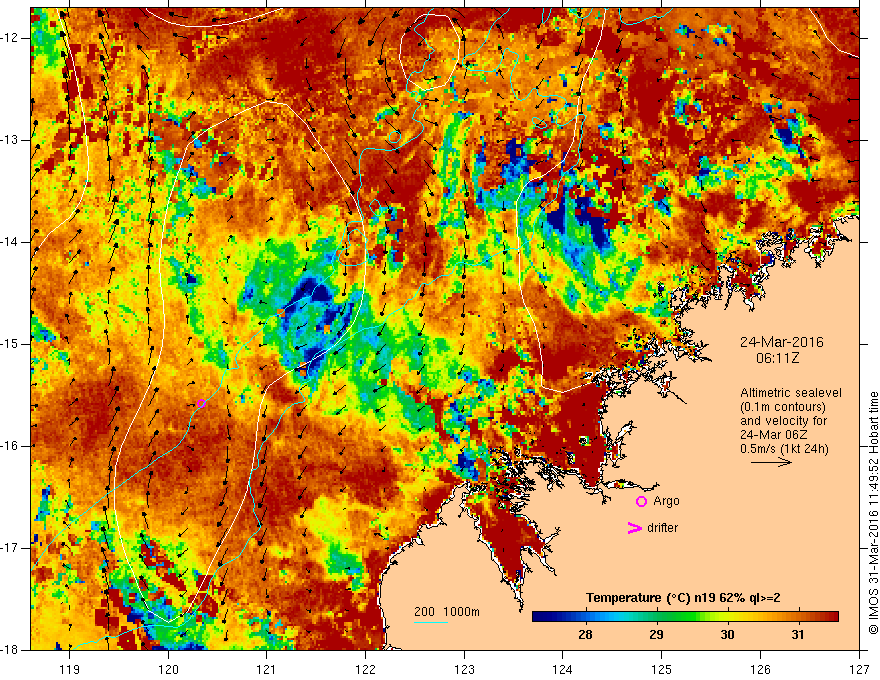
Task: Click the longitude axis label 120
Action: (x=168, y=669)
